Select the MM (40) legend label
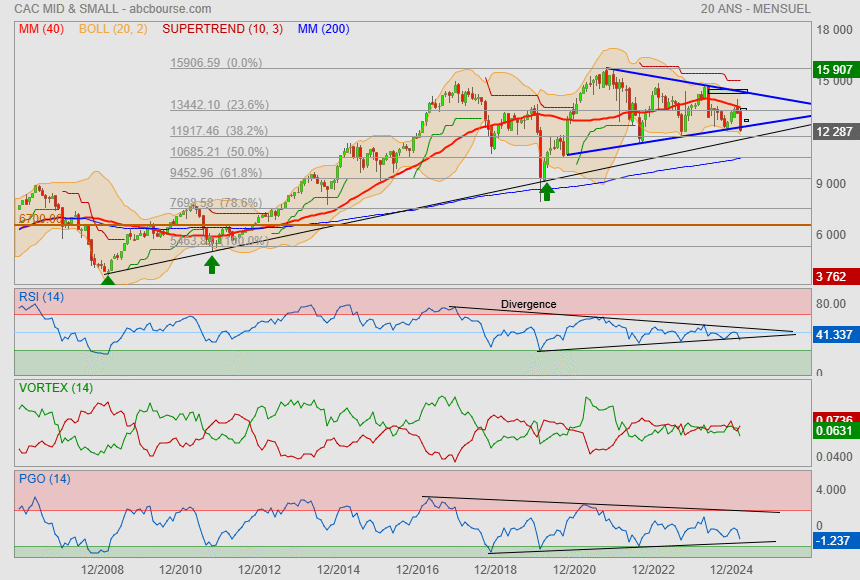860x580 pixels. 41,29
